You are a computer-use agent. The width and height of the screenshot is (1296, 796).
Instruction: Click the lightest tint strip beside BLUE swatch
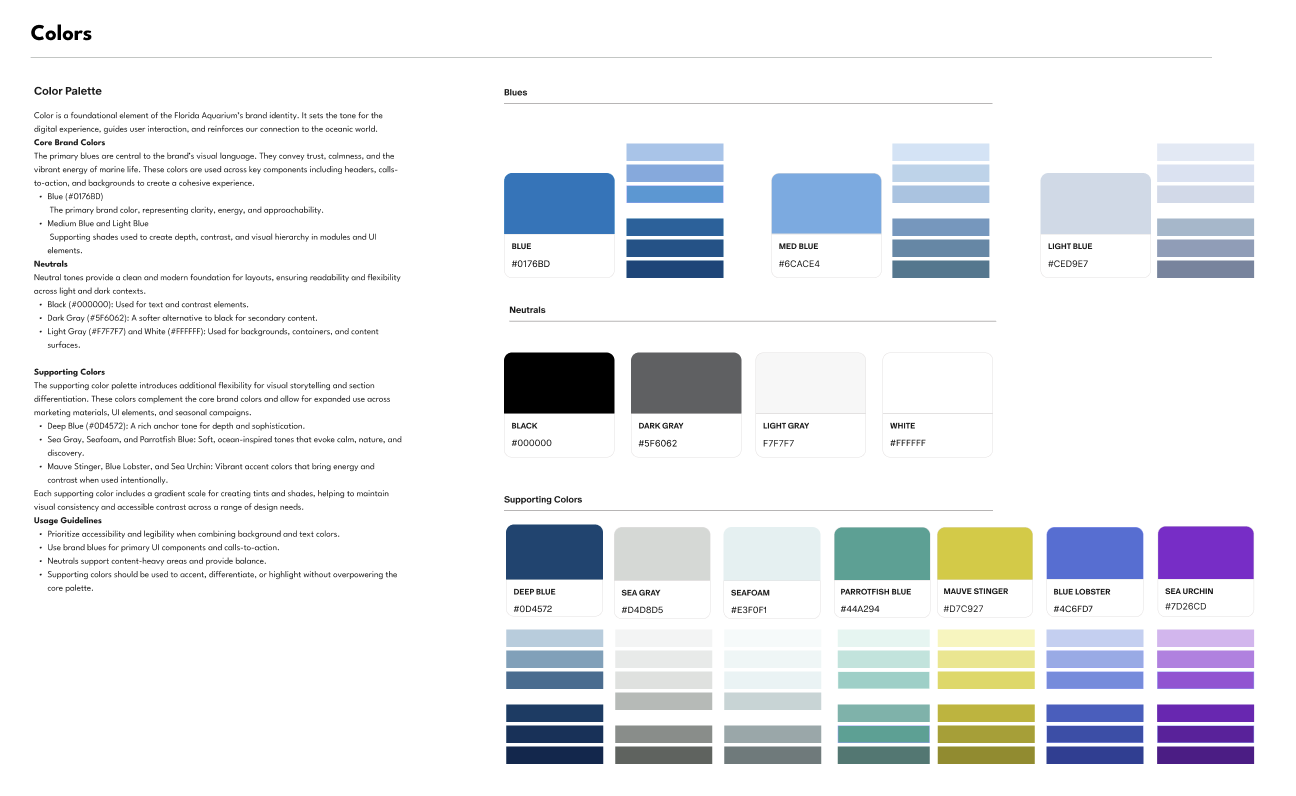click(x=675, y=152)
